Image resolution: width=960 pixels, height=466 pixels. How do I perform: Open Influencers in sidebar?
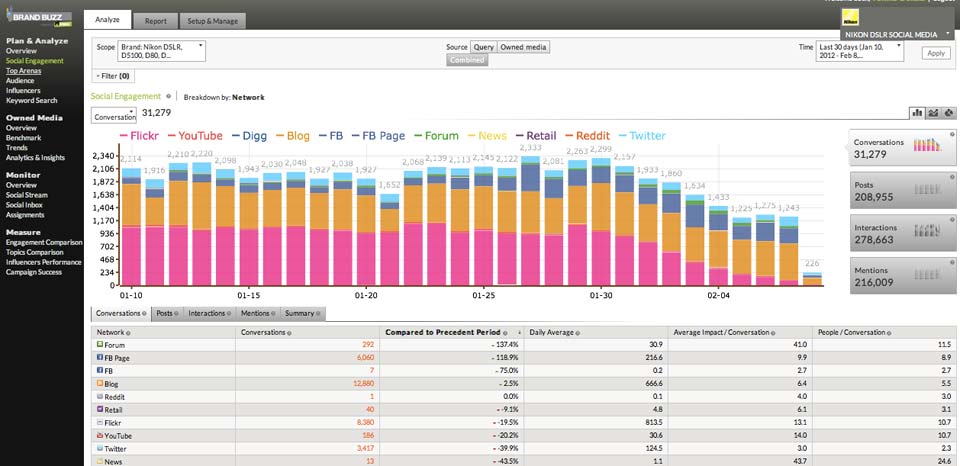(23, 91)
